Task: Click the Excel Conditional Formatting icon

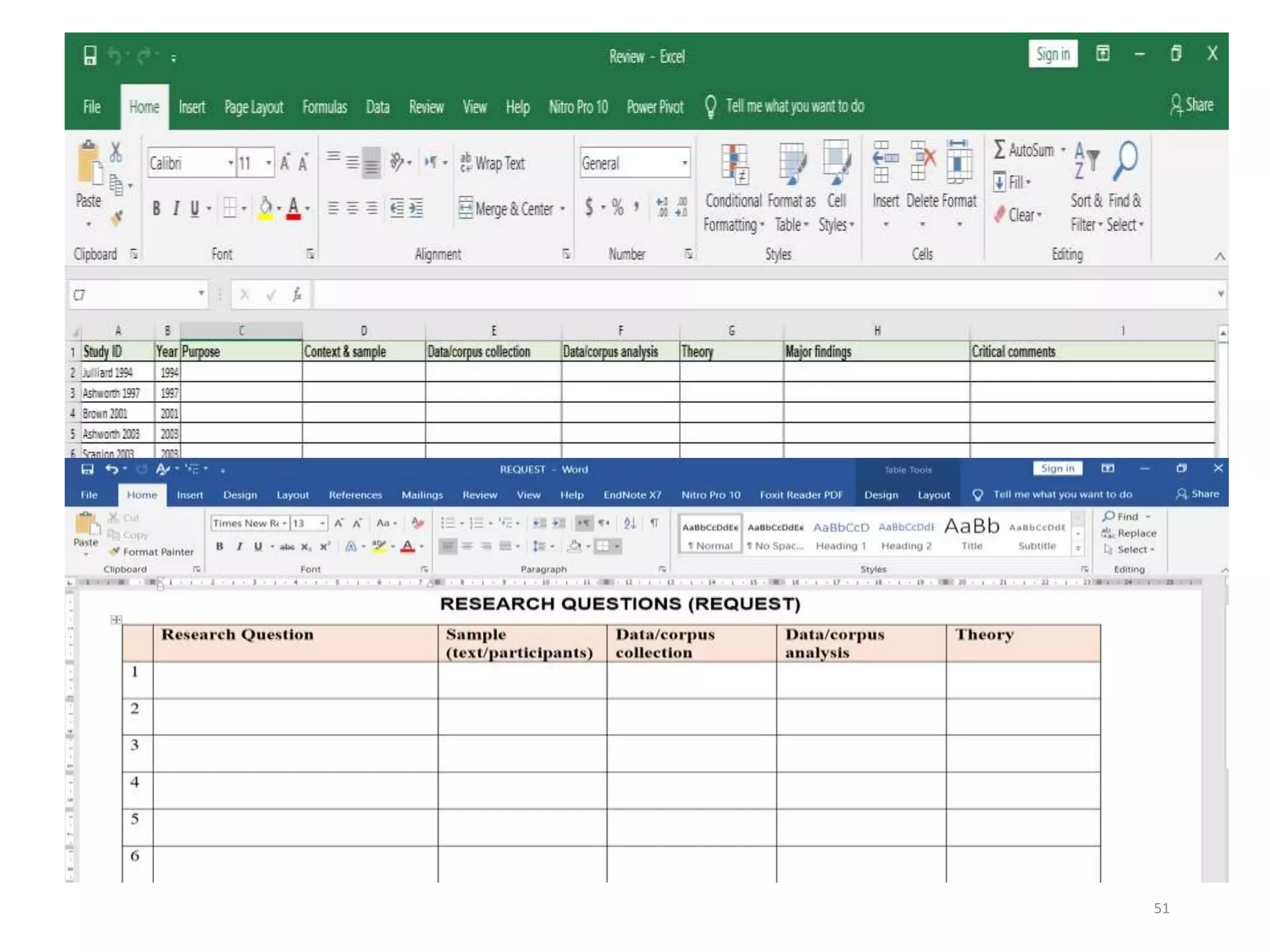Action: [734, 165]
